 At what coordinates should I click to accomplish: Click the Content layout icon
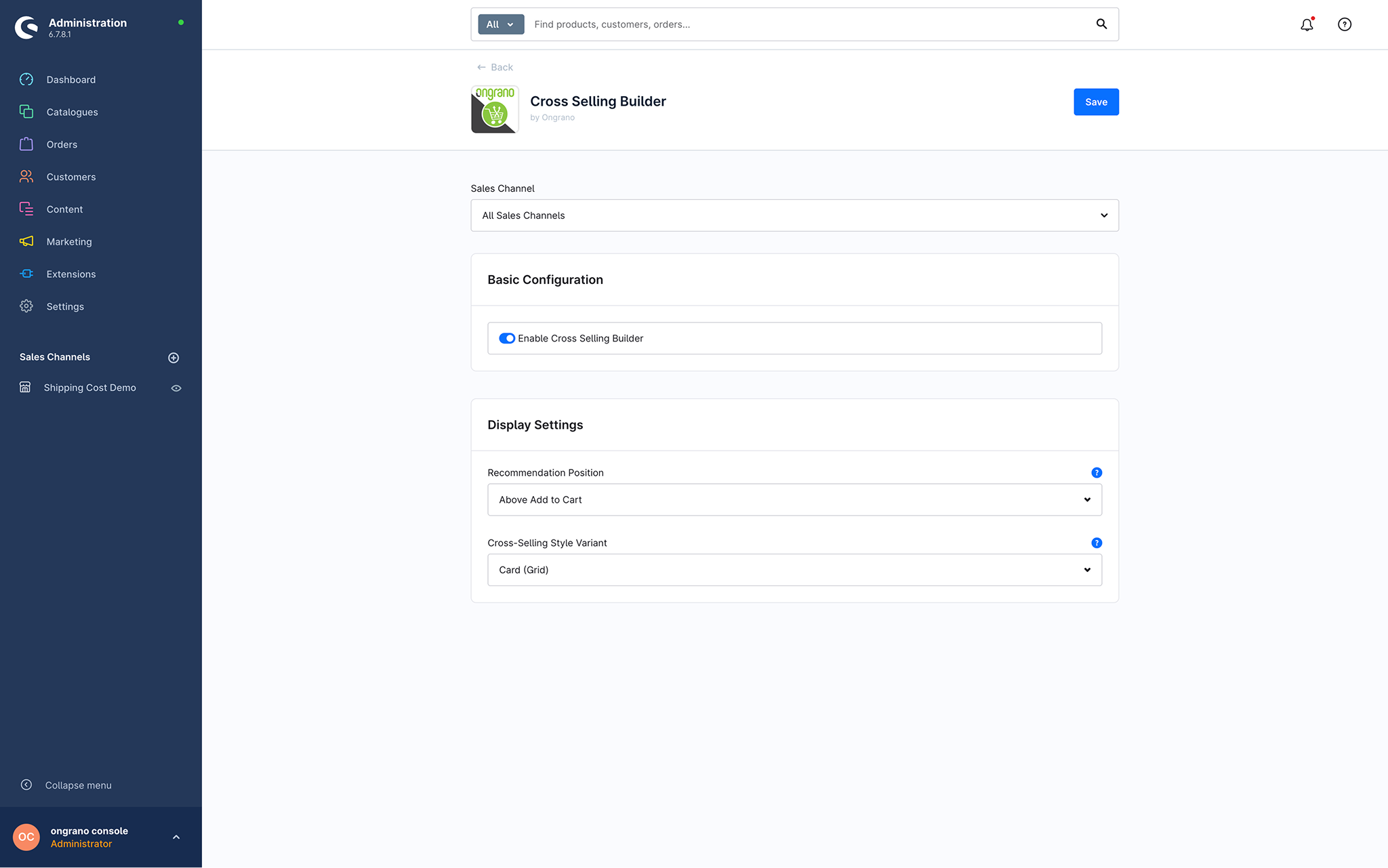point(26,209)
